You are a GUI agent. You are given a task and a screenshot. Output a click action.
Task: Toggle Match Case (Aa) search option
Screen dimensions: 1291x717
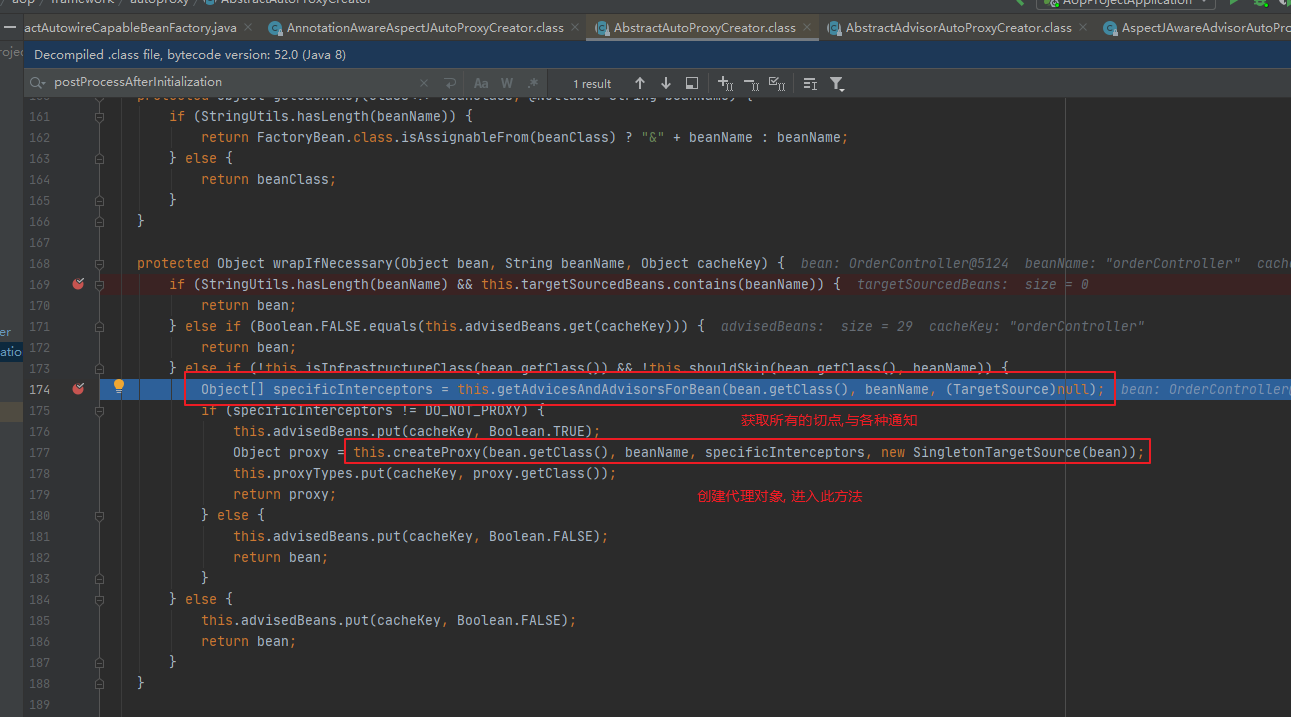coord(481,83)
